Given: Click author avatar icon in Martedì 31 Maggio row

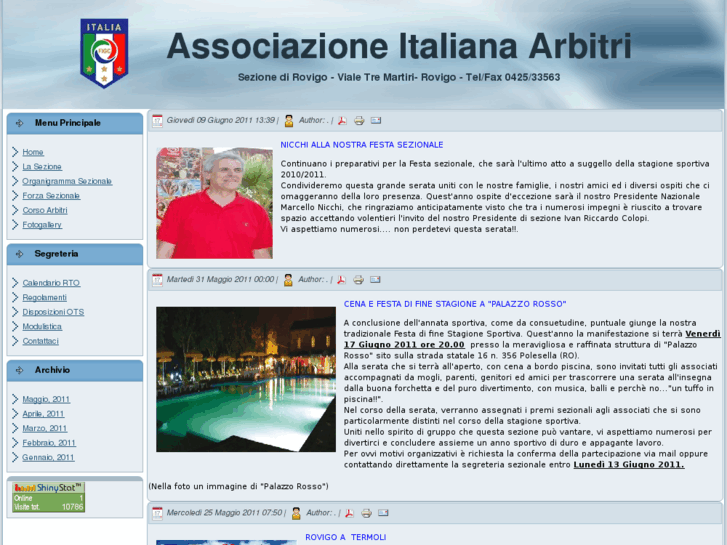Looking at the screenshot, I should (x=288, y=280).
